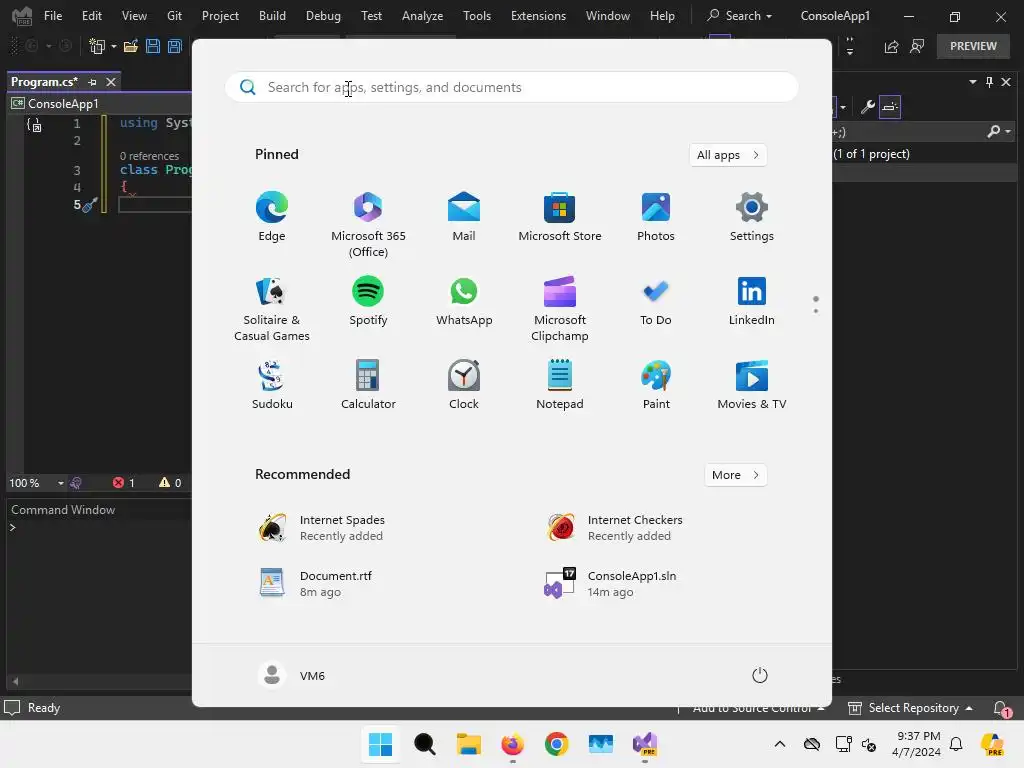Open the Extensions menu in Visual Studio

pyautogui.click(x=538, y=16)
